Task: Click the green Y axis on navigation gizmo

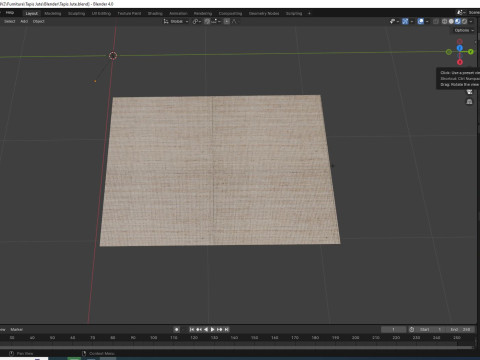Action: (471, 52)
